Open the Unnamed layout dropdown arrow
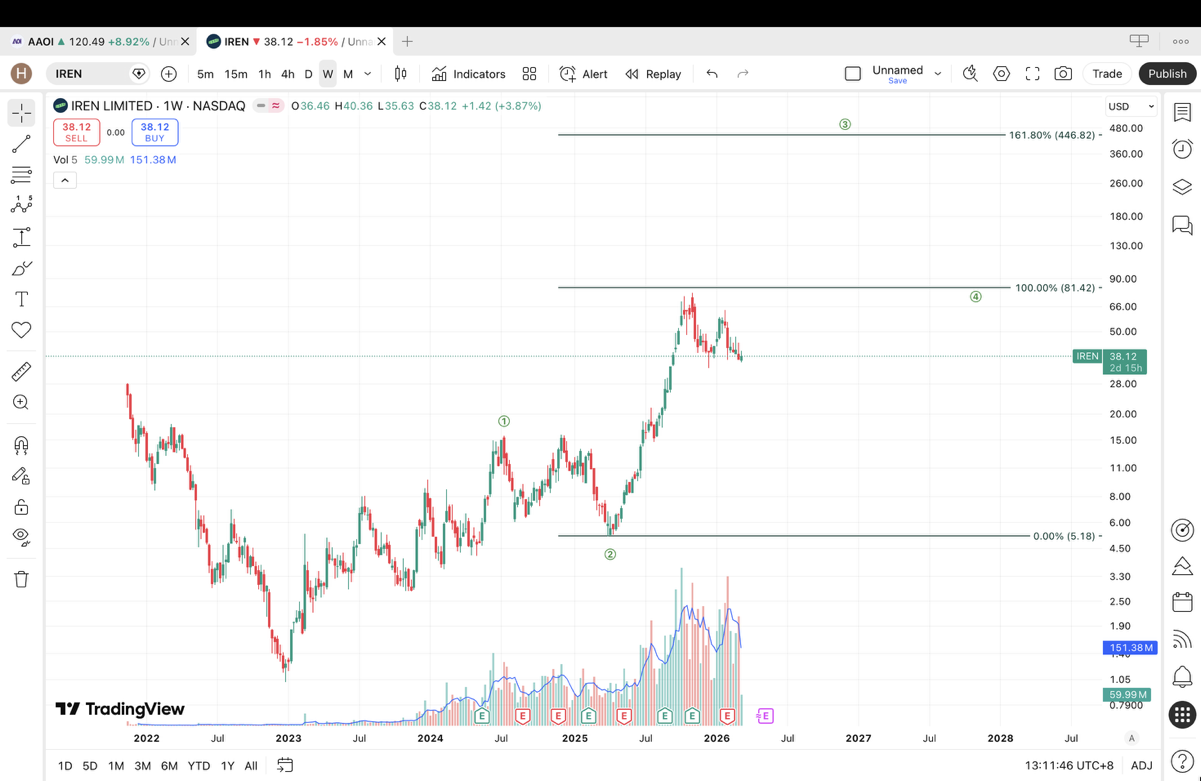The width and height of the screenshot is (1201, 781). point(938,74)
